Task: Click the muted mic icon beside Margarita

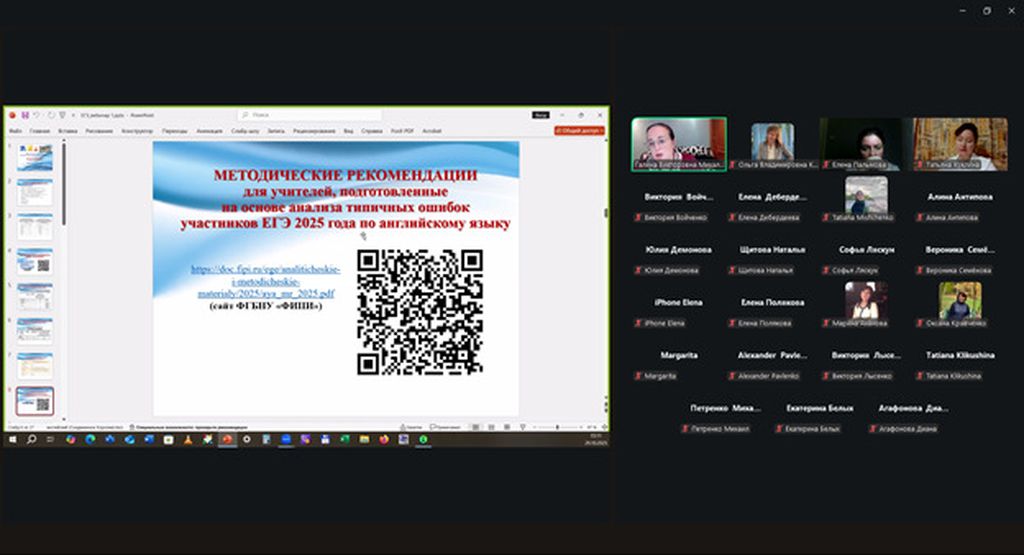Action: pyautogui.click(x=638, y=376)
